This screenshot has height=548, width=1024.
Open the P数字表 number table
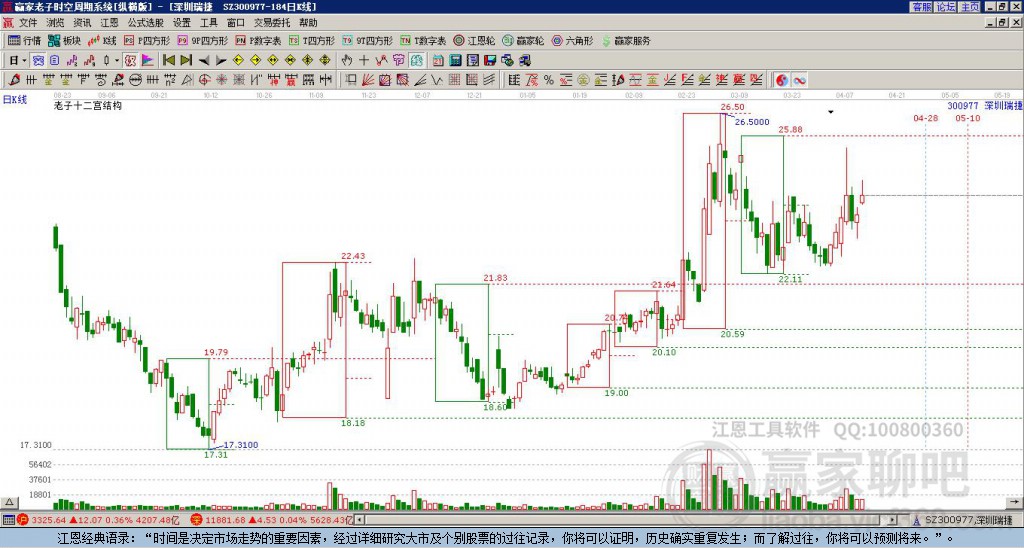259,40
